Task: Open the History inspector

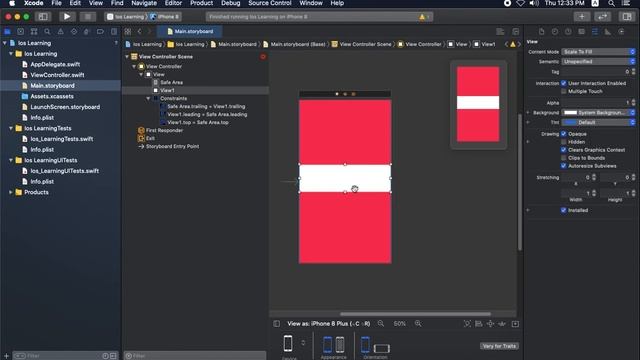Action: point(555,32)
